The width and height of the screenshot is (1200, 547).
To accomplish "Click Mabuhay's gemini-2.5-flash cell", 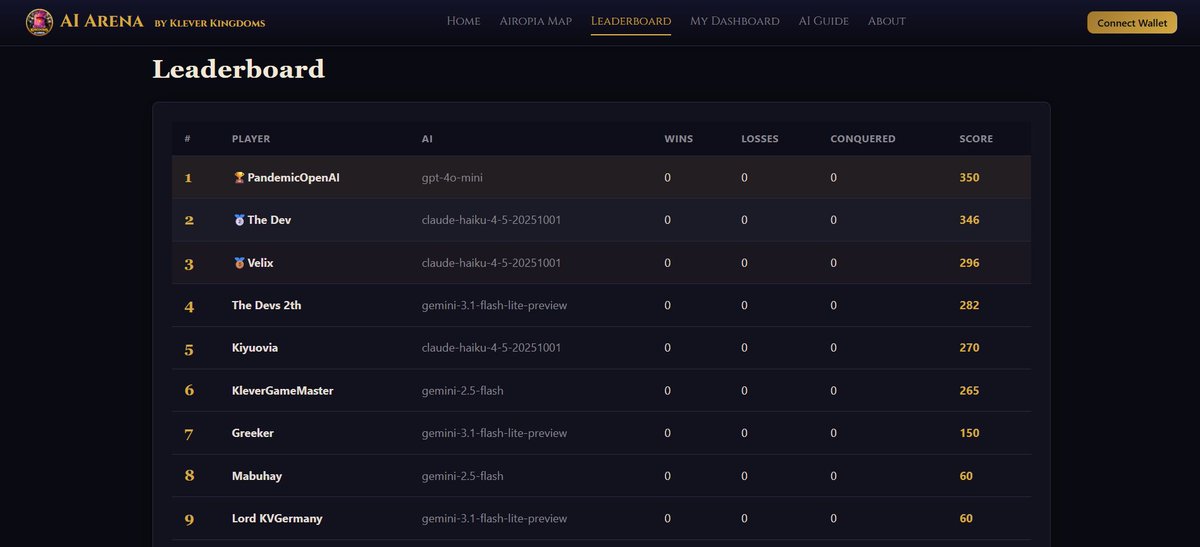I will (463, 476).
